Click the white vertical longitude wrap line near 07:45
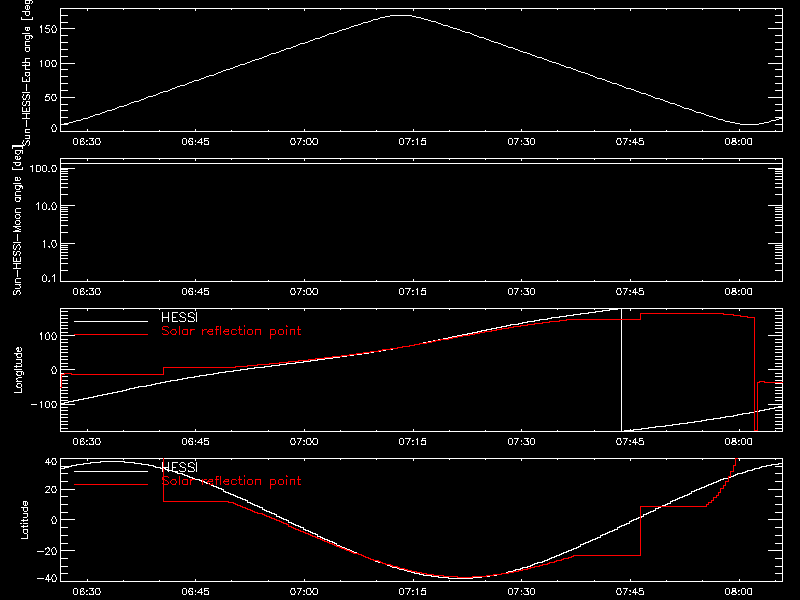 pos(621,370)
